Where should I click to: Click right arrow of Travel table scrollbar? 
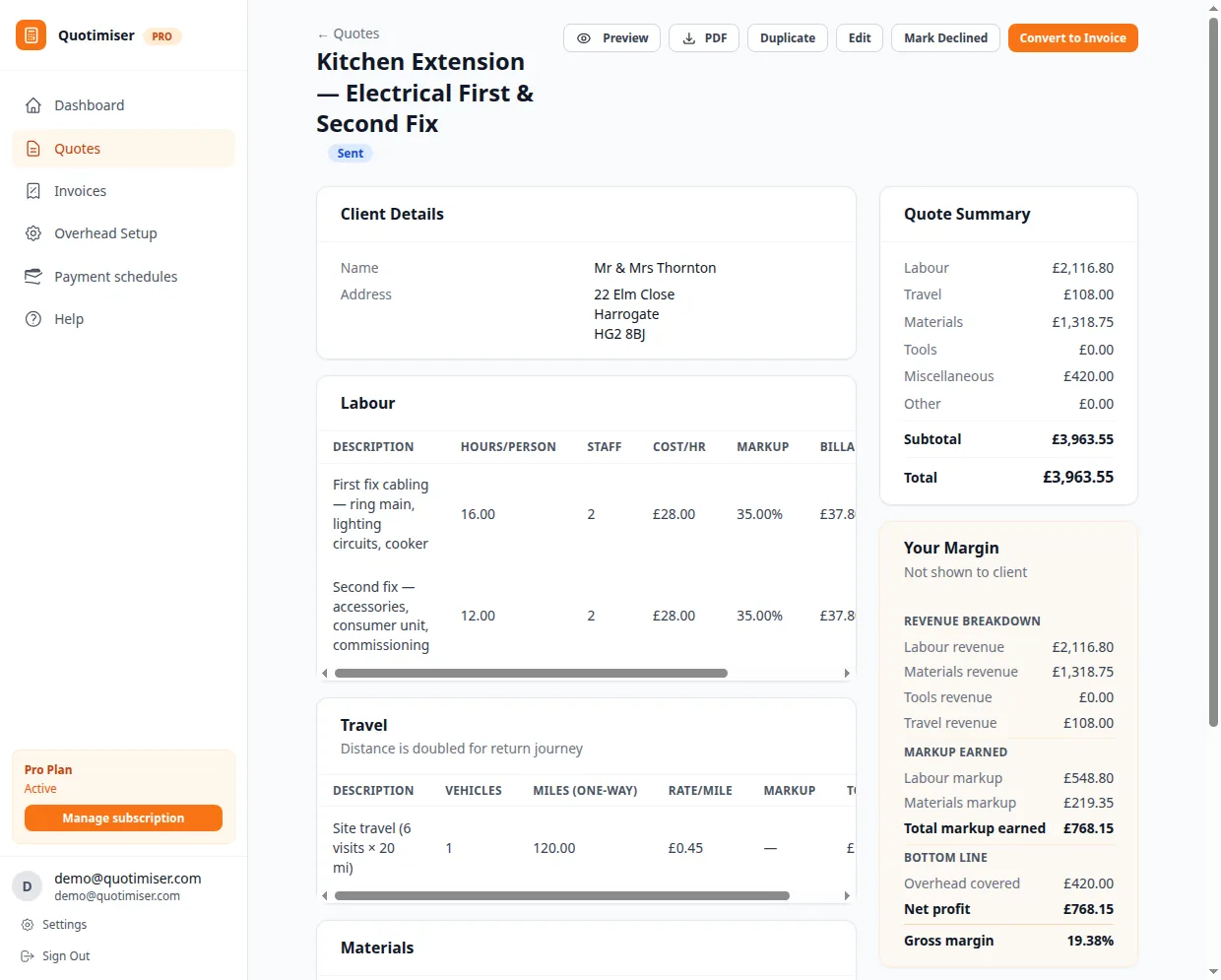click(x=847, y=896)
